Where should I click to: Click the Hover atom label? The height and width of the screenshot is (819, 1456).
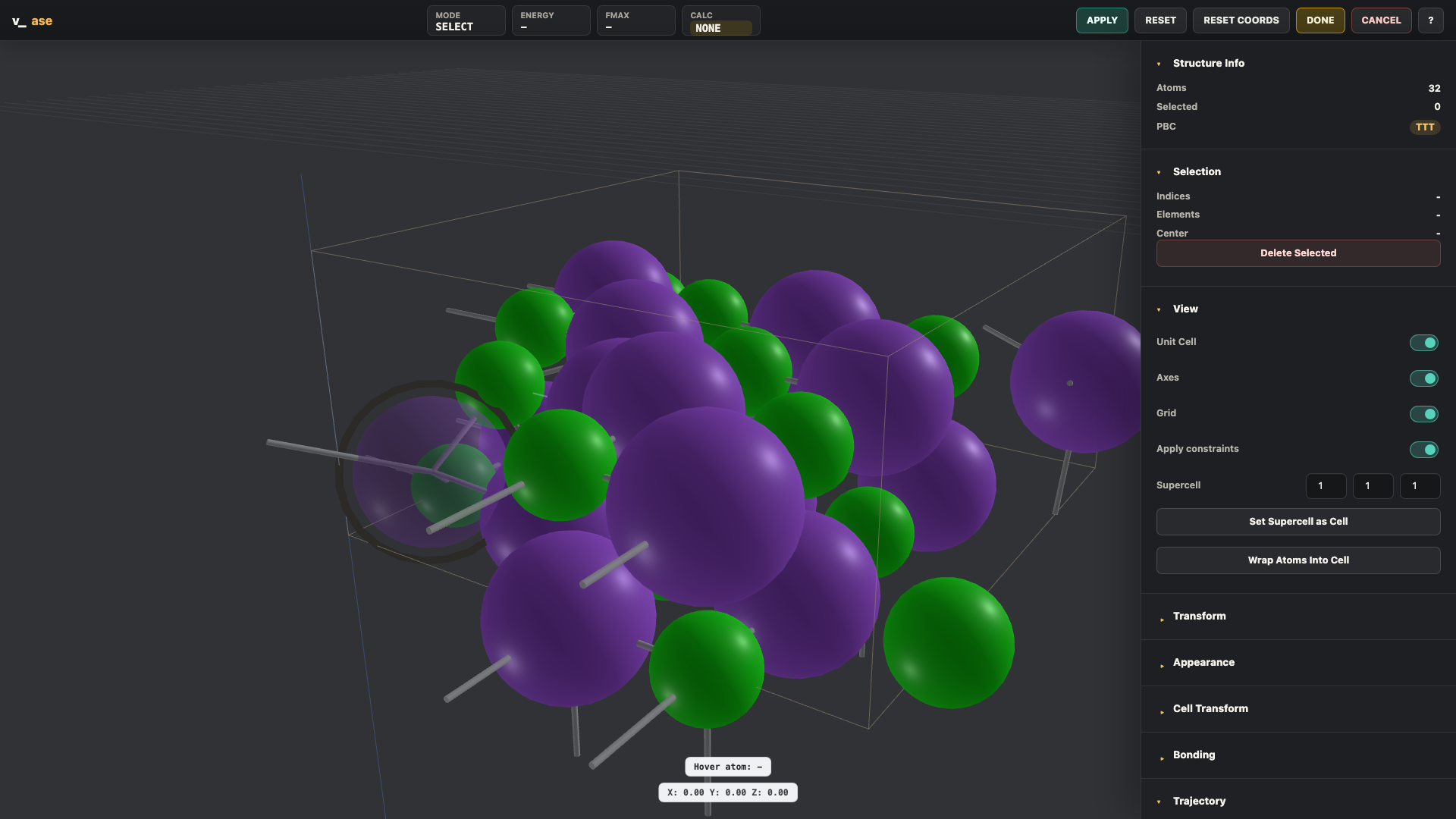728,767
